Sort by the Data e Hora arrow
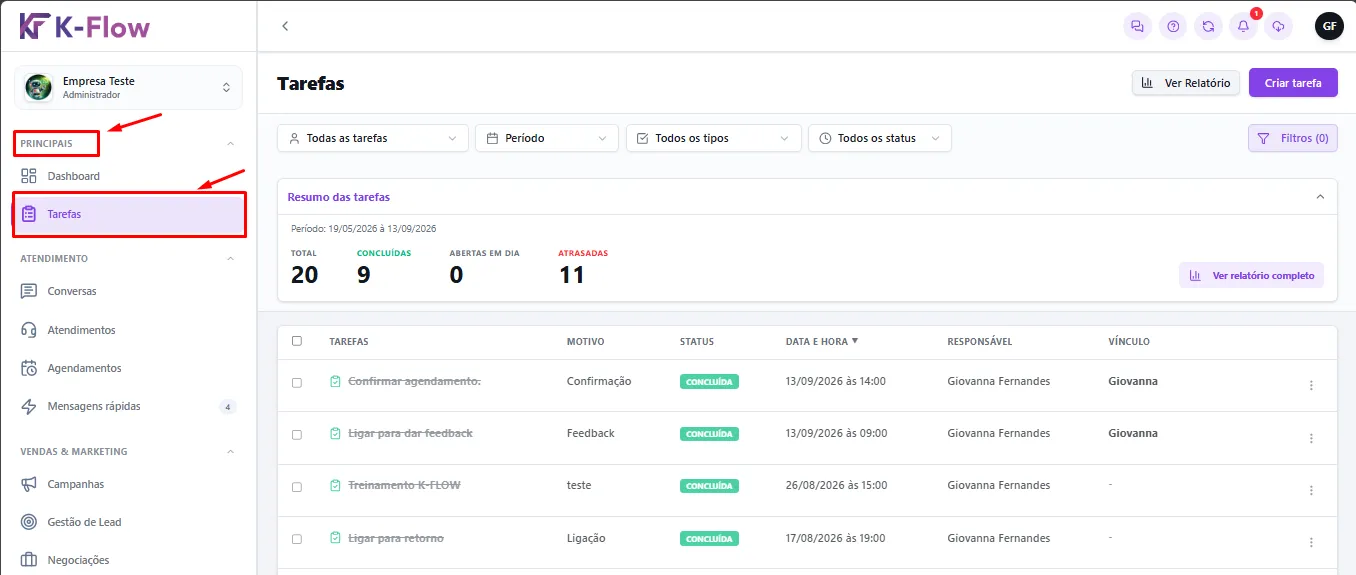Image resolution: width=1356 pixels, height=575 pixels. tap(855, 341)
